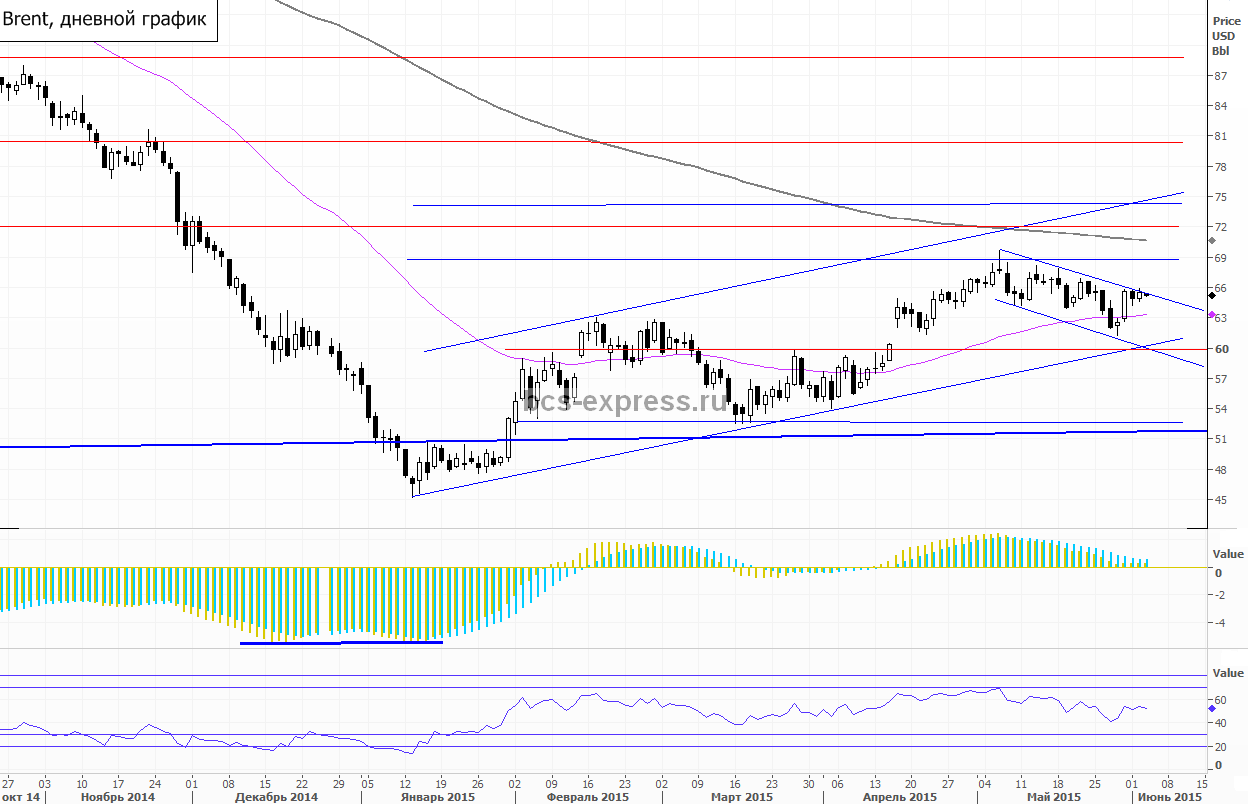Select the thick blue line under MACD histogram
Viewport: 1248px width, 804px height.
341,643
